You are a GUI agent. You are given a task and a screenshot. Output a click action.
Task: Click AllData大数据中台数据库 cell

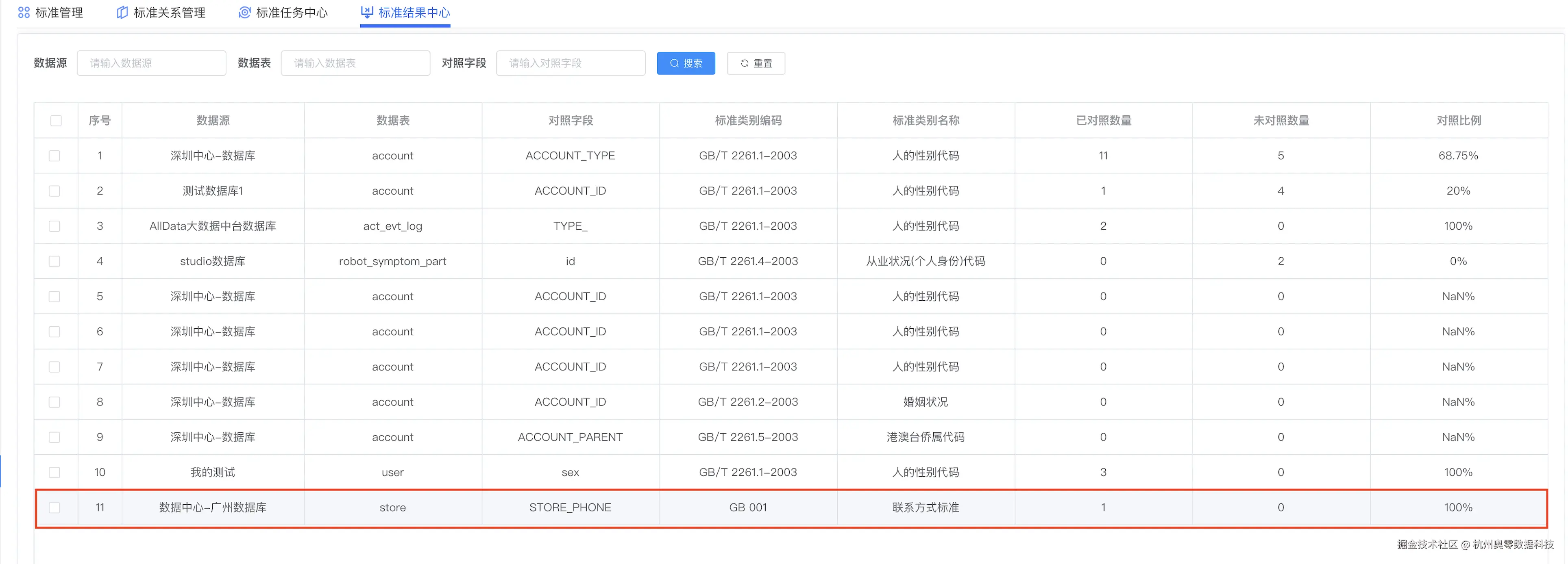click(x=213, y=226)
